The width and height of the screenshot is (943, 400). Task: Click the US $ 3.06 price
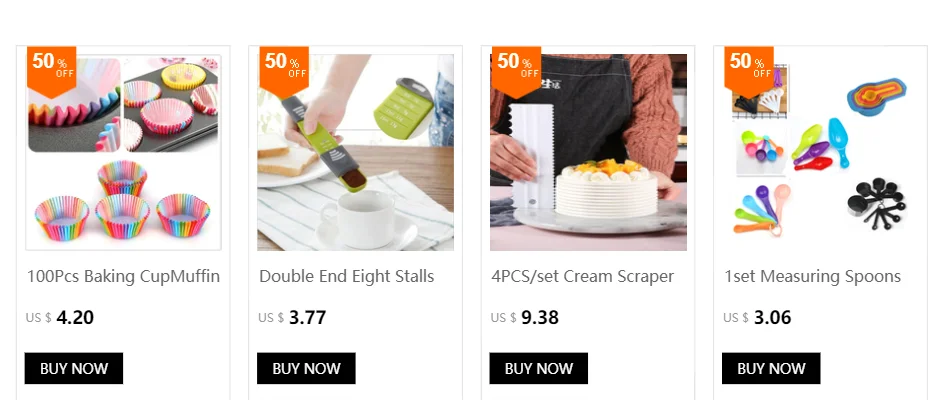tap(757, 318)
